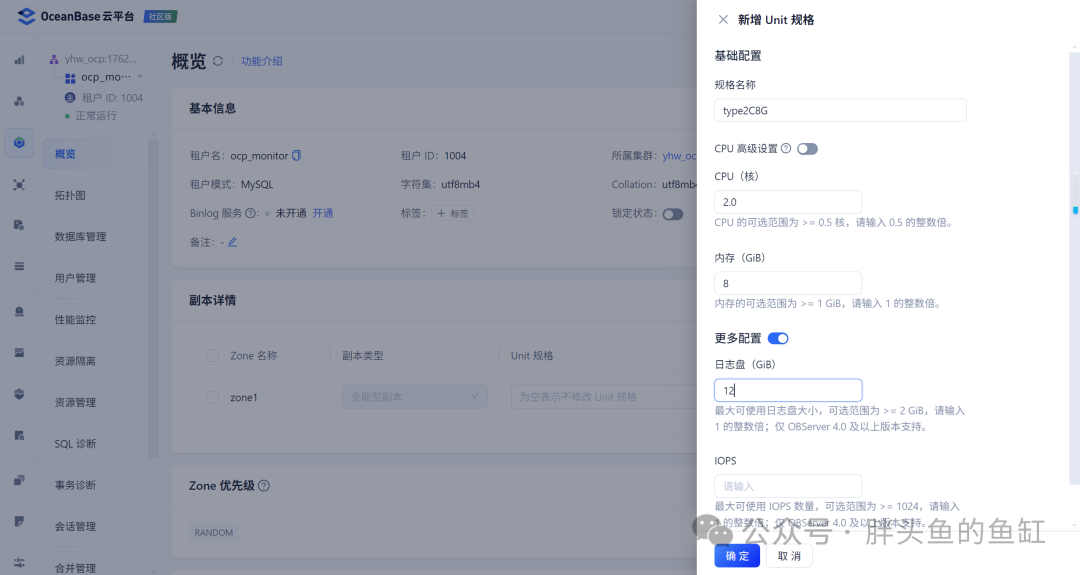Image resolution: width=1080 pixels, height=575 pixels.
Task: Focus the 日志盘（GiB）input field
Action: point(788,390)
